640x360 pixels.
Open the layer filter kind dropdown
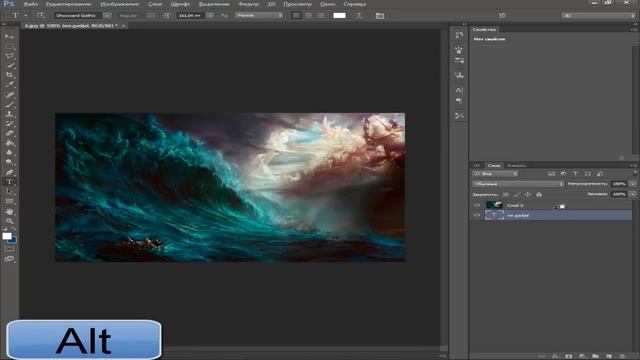tap(495, 174)
